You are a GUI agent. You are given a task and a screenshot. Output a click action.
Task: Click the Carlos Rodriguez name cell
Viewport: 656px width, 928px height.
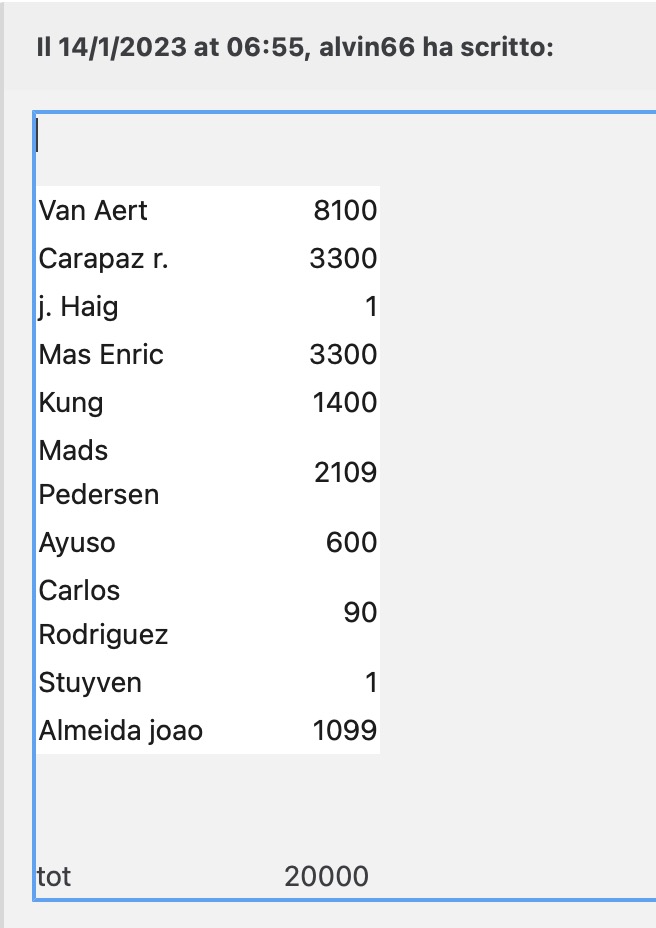click(104, 613)
